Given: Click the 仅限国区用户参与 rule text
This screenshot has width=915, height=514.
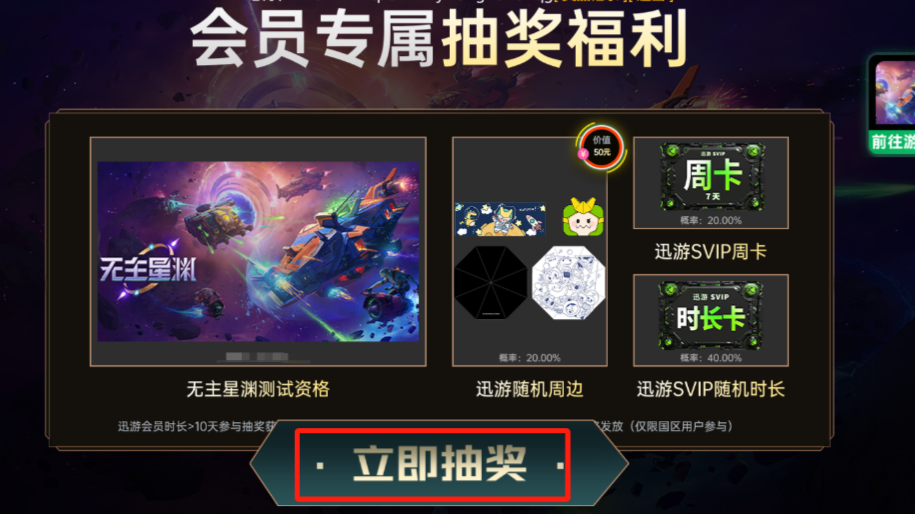Looking at the screenshot, I should click(x=681, y=426).
